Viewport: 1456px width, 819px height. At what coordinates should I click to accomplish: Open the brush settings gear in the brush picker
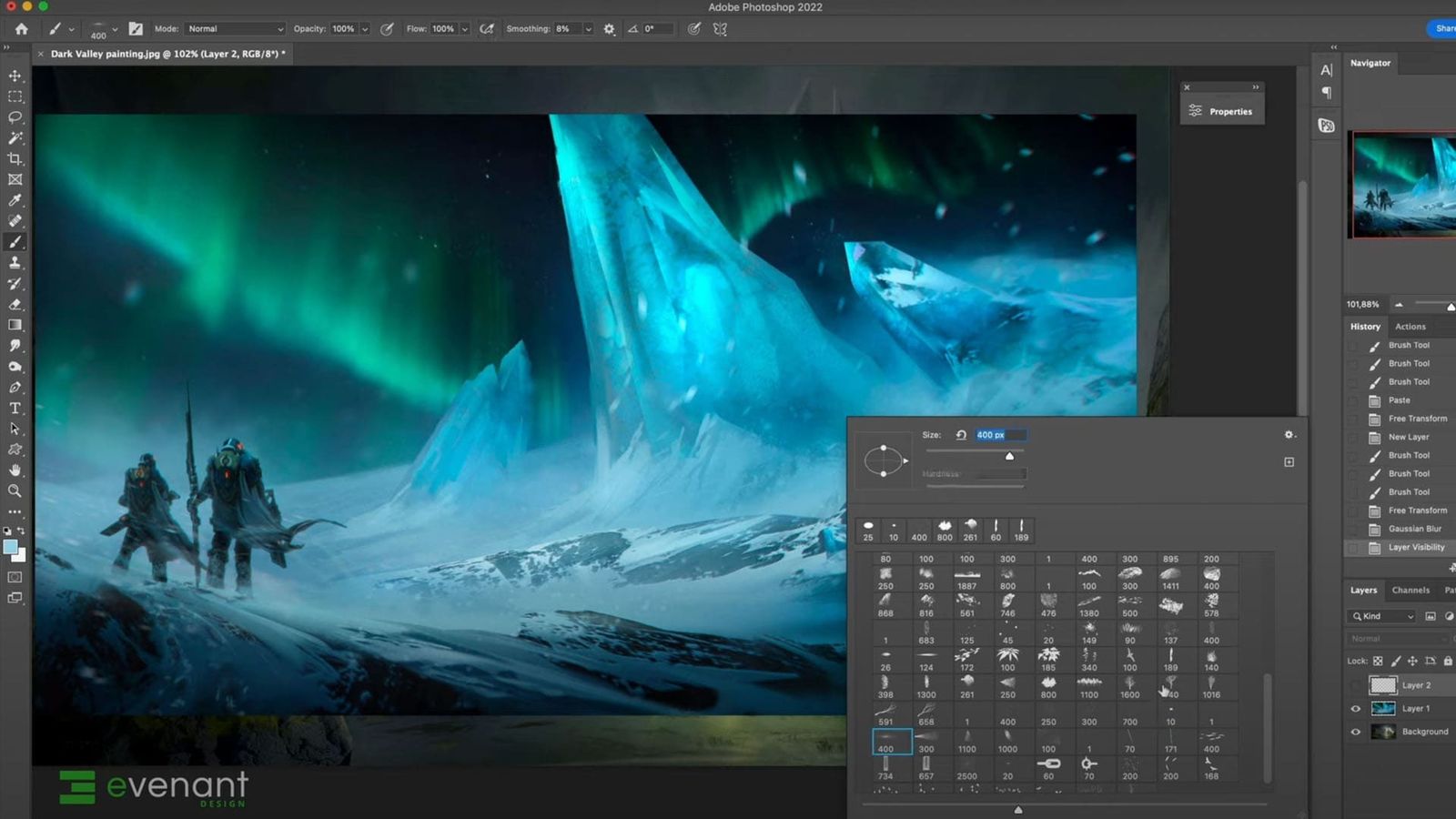coord(1289,435)
